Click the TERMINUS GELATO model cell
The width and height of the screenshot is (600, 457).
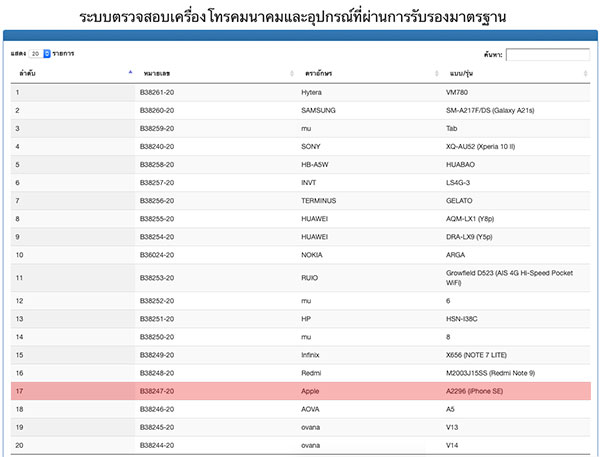461,200
